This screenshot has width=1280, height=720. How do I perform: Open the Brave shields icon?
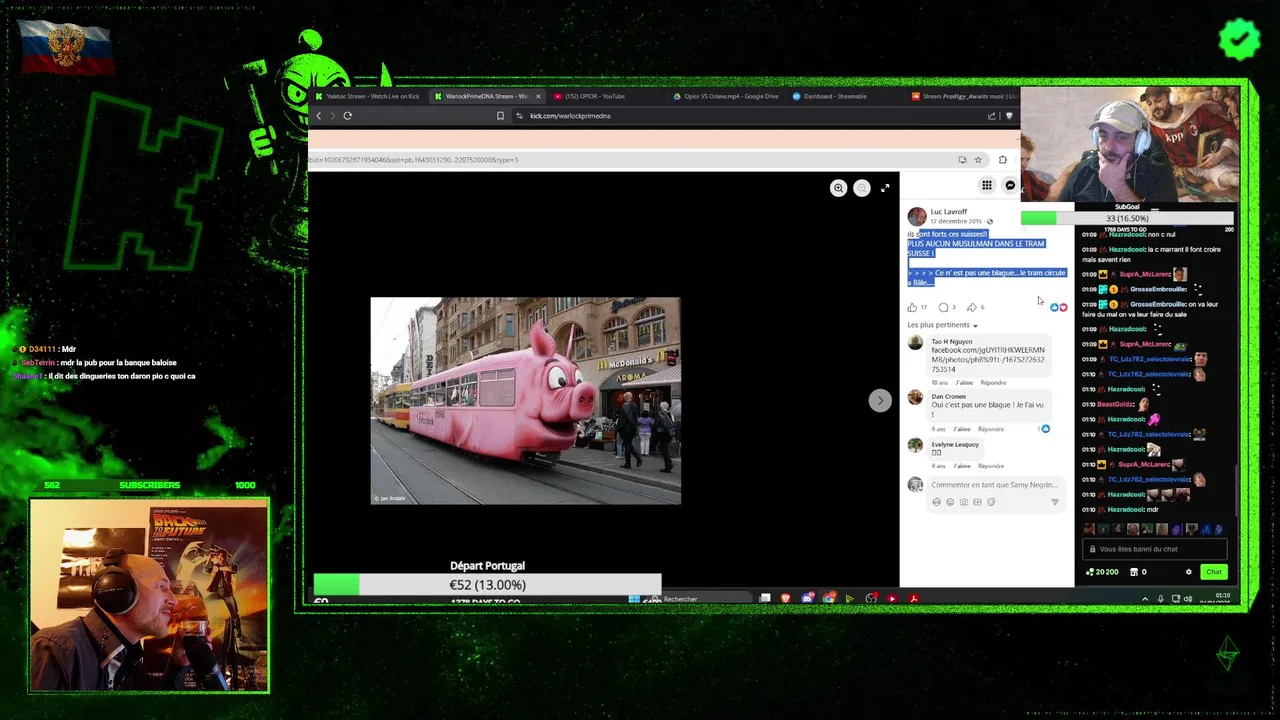[1009, 116]
